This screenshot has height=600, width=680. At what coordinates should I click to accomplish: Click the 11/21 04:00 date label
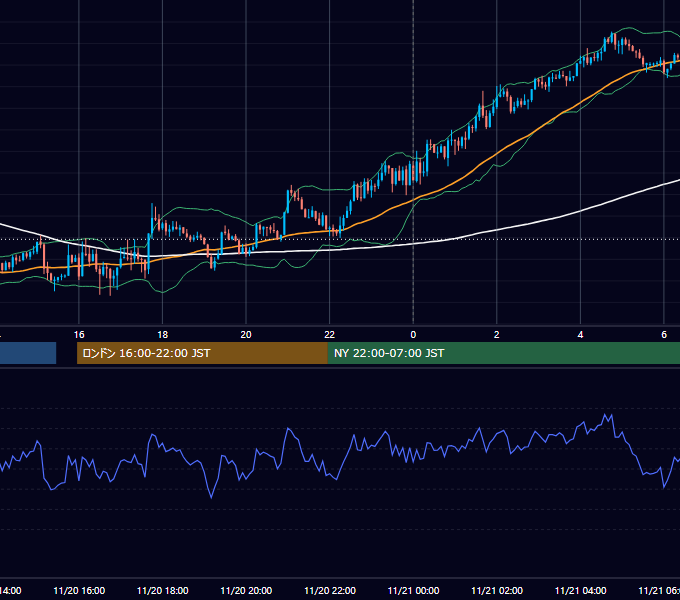point(581,591)
